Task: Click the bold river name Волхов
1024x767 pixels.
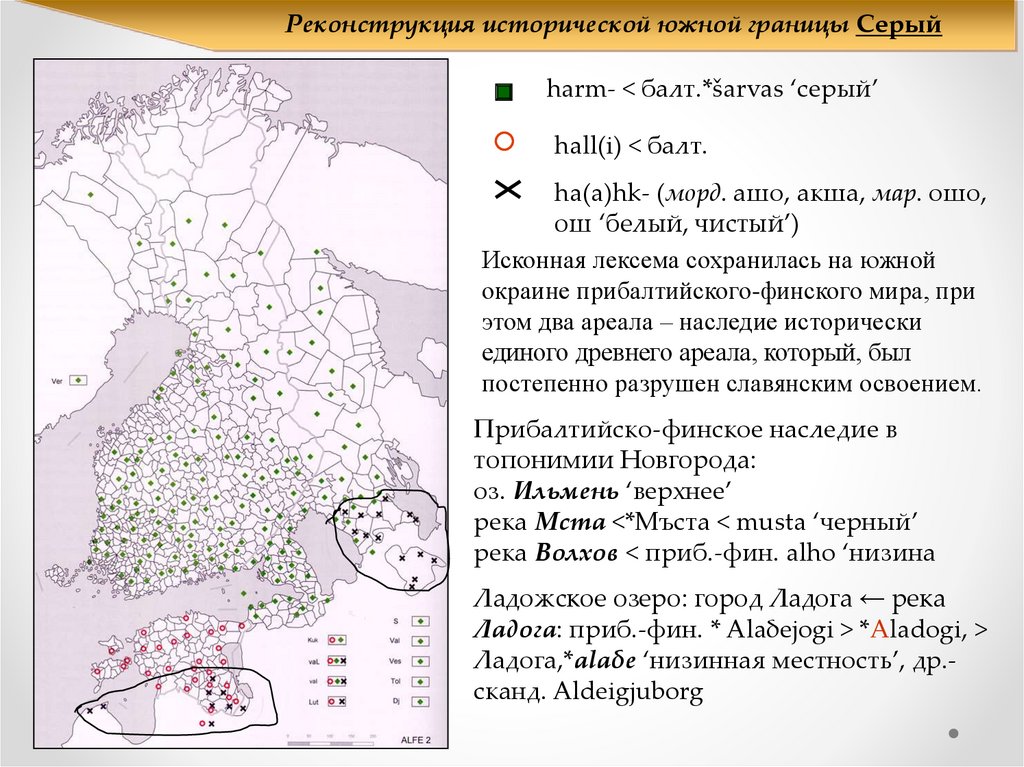Action: point(576,553)
